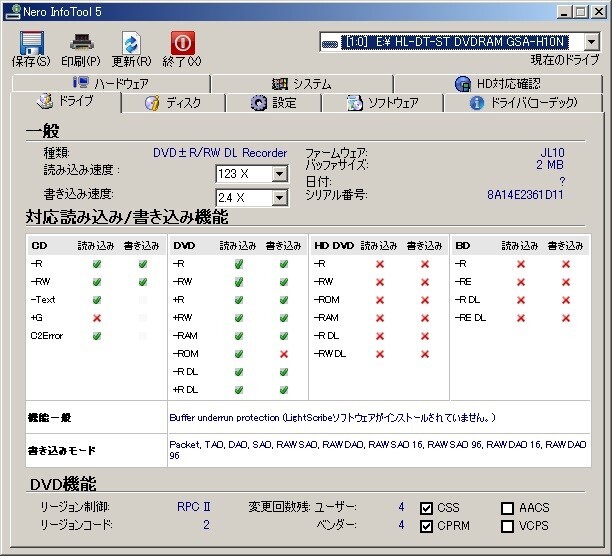Viewport: 612px width, 556px height.
Task: Select the ドライブ tab
Action: pyautogui.click(x=66, y=101)
